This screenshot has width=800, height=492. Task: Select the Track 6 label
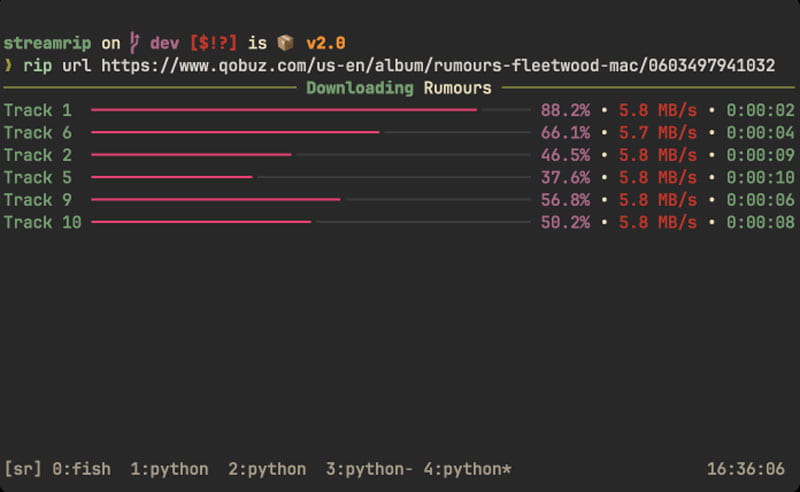click(38, 133)
